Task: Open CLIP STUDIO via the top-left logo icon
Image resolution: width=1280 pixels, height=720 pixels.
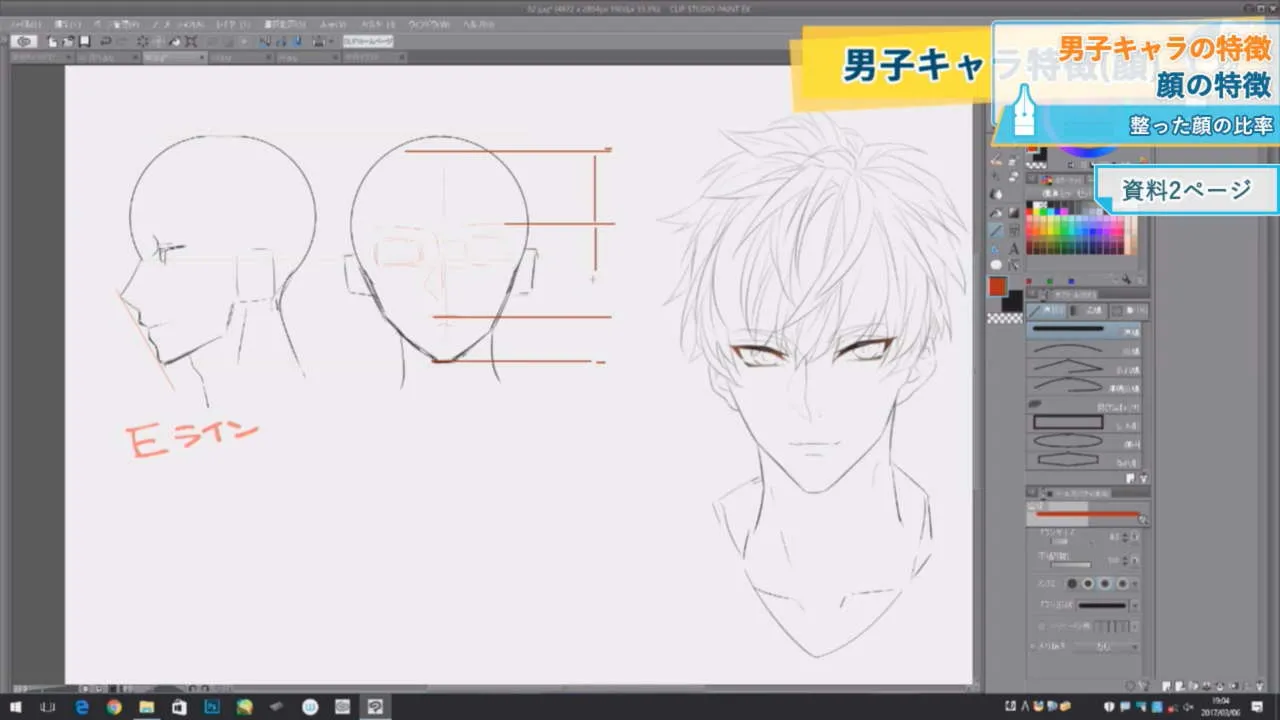Action: [x=24, y=41]
